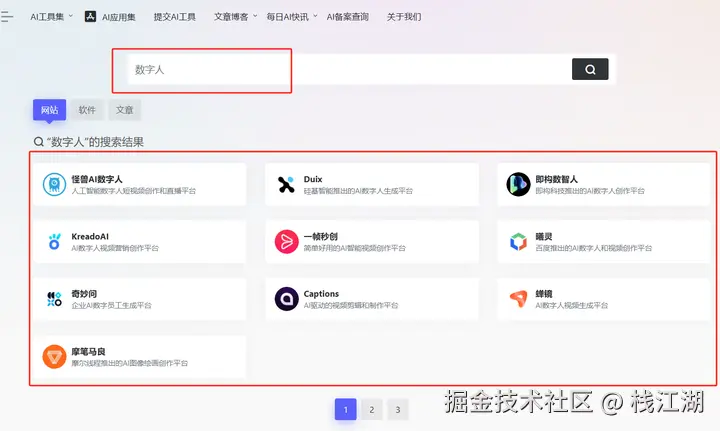Click the AI应用集 logo icon
The image size is (720, 431).
90,17
